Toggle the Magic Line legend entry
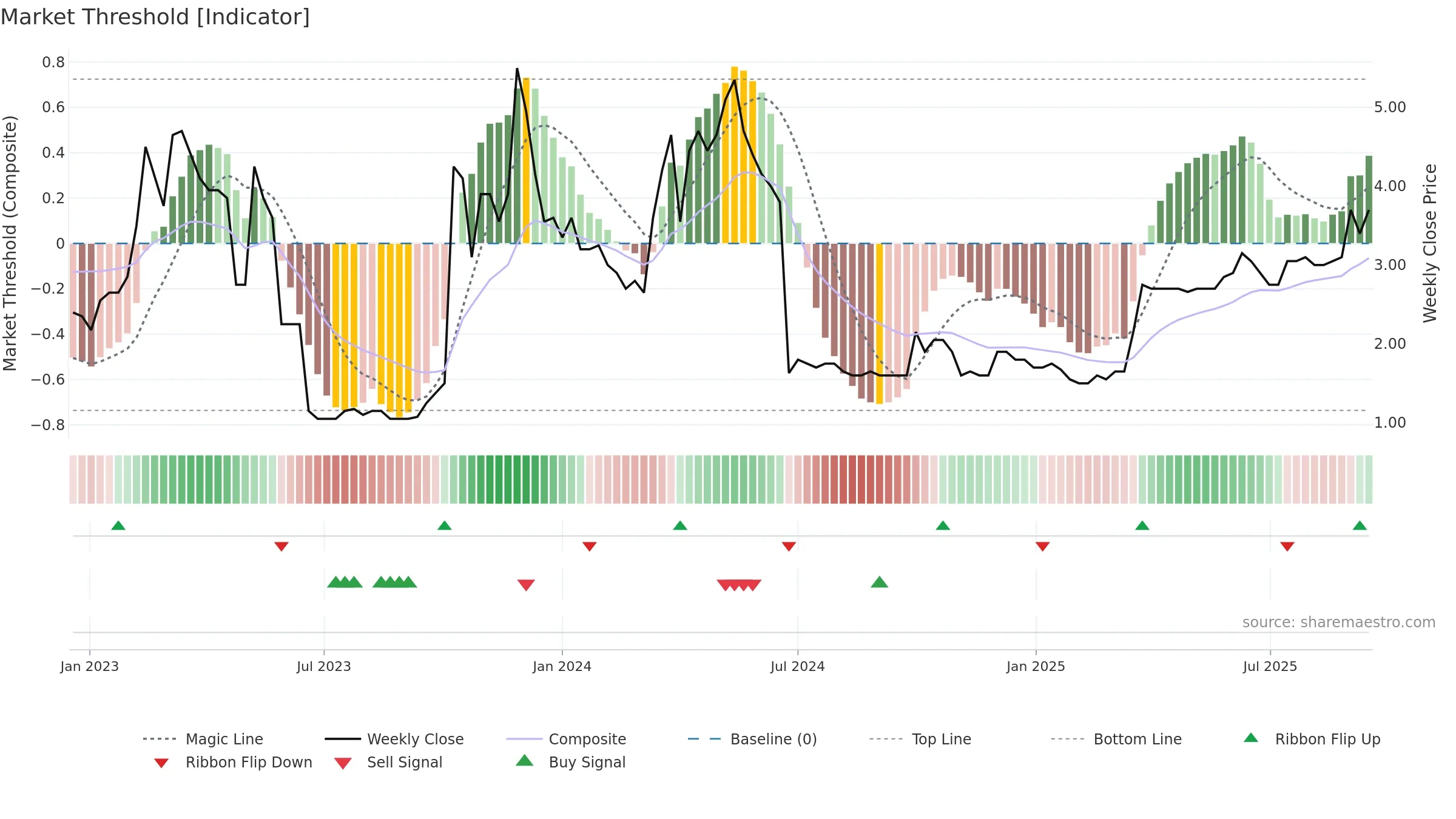 203,739
